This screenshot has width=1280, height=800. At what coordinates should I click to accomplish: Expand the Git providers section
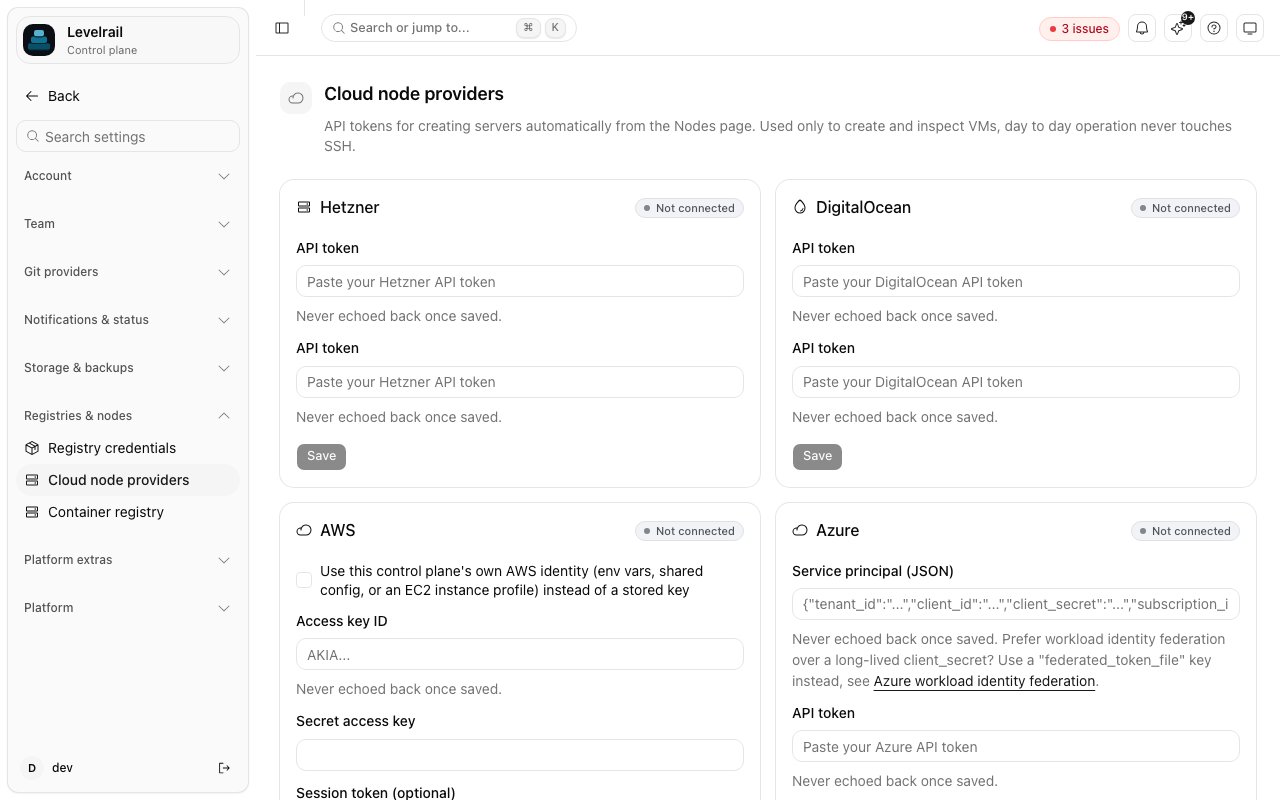[128, 272]
